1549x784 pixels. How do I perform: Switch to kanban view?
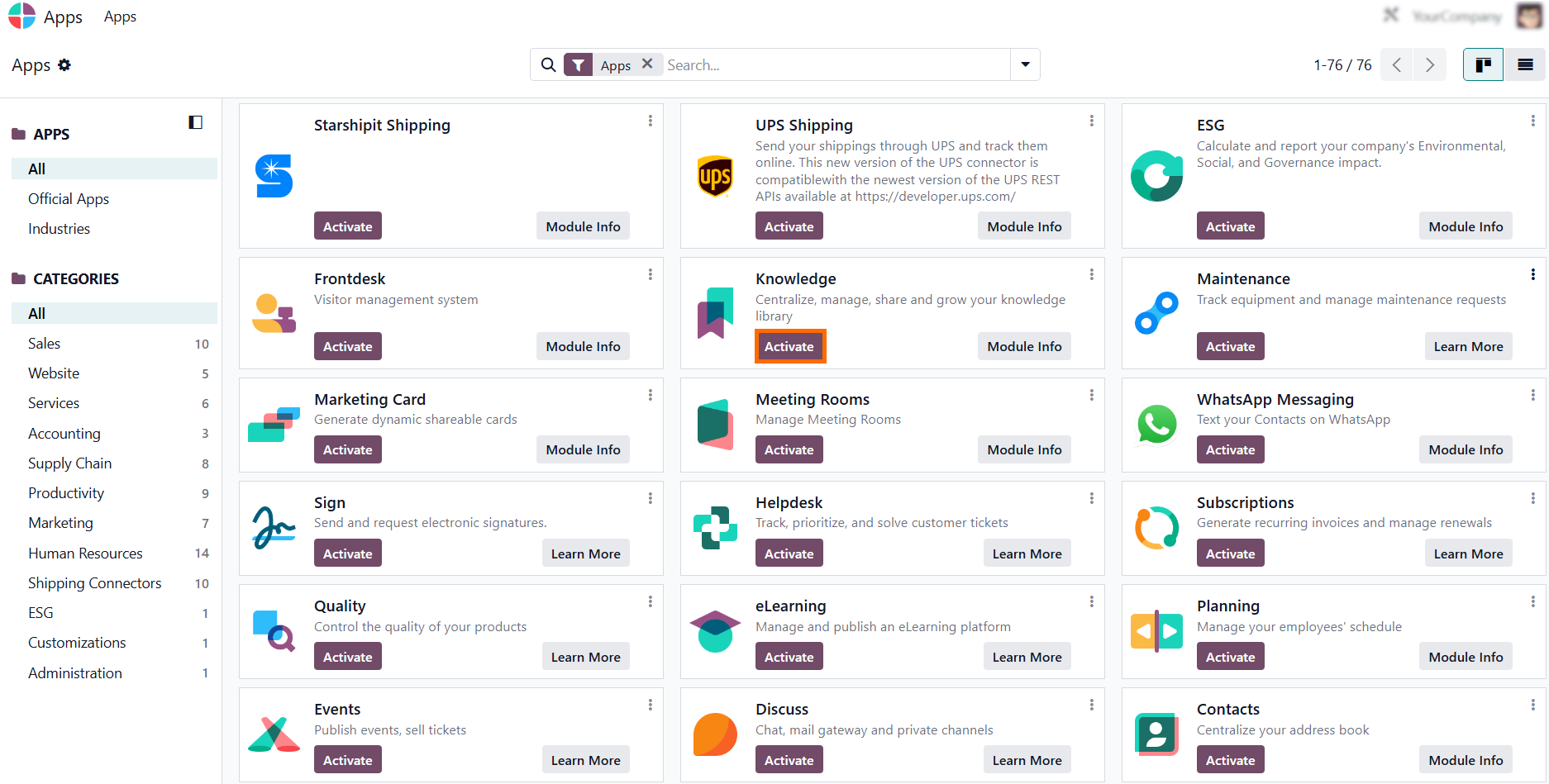pyautogui.click(x=1483, y=65)
